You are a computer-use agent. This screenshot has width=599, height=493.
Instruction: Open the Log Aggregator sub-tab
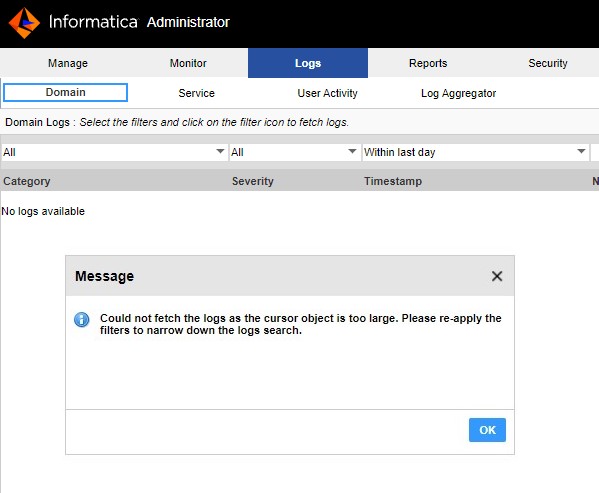(x=458, y=93)
